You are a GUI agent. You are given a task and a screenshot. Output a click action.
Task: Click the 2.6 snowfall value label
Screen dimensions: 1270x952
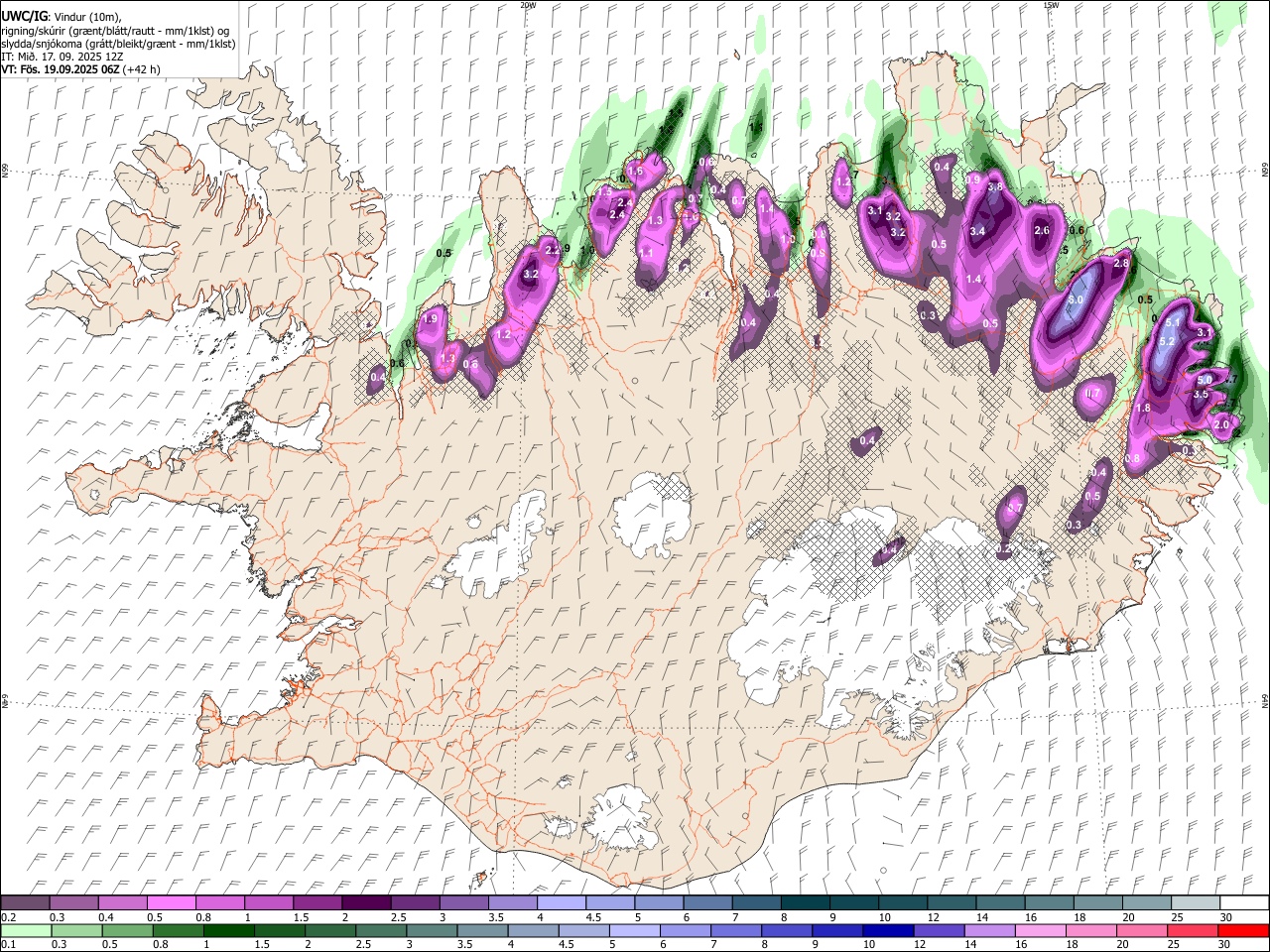[1042, 231]
